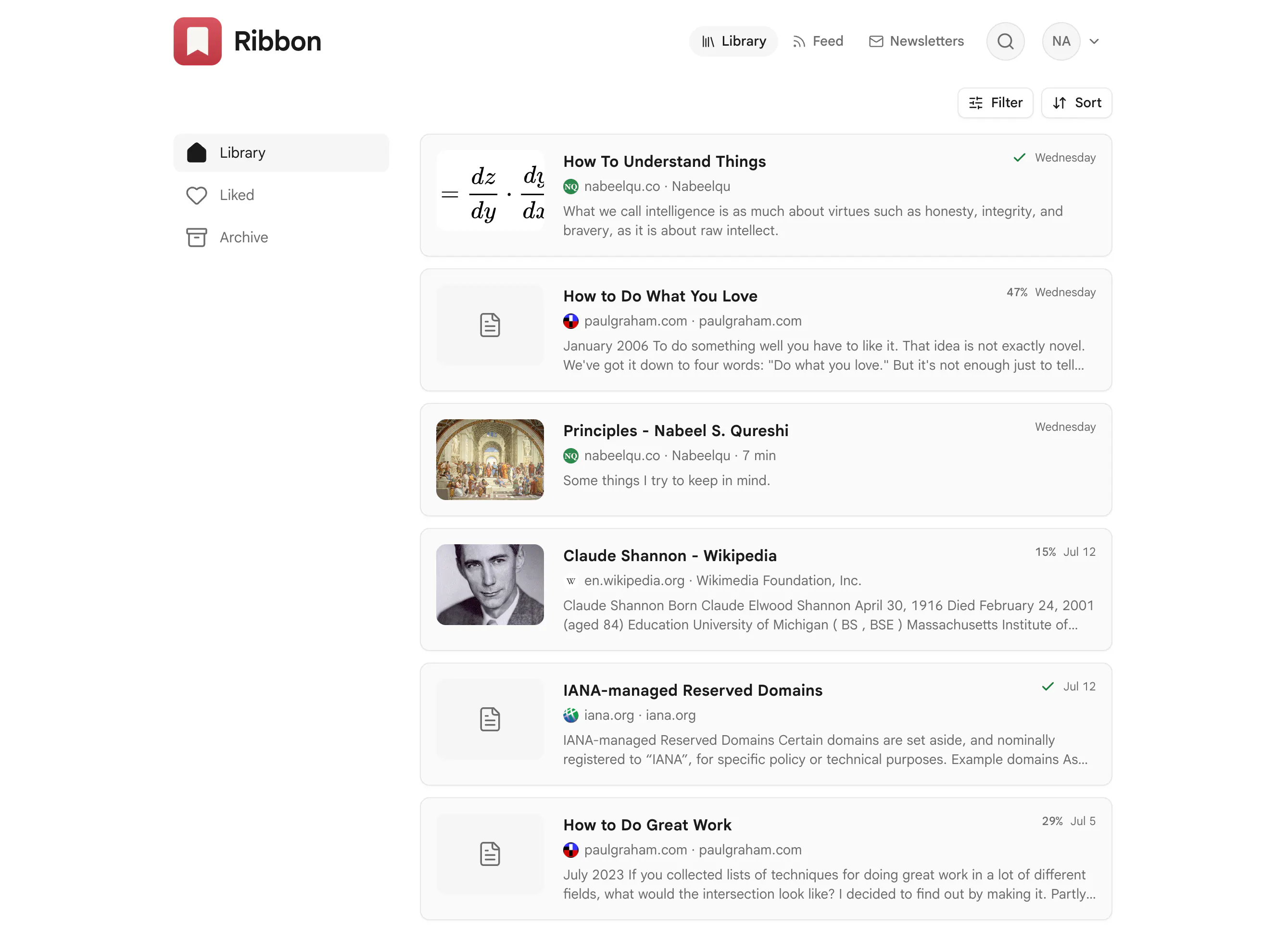1288x927 pixels.
Task: Open the Liked sidebar section
Action: [281, 195]
